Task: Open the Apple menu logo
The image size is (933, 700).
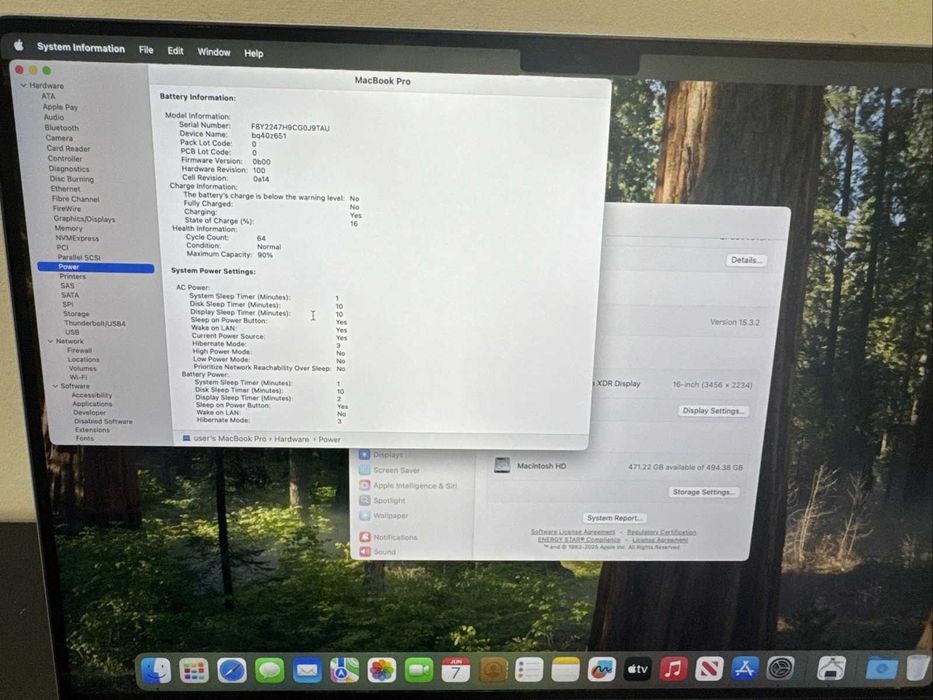Action: coord(18,45)
